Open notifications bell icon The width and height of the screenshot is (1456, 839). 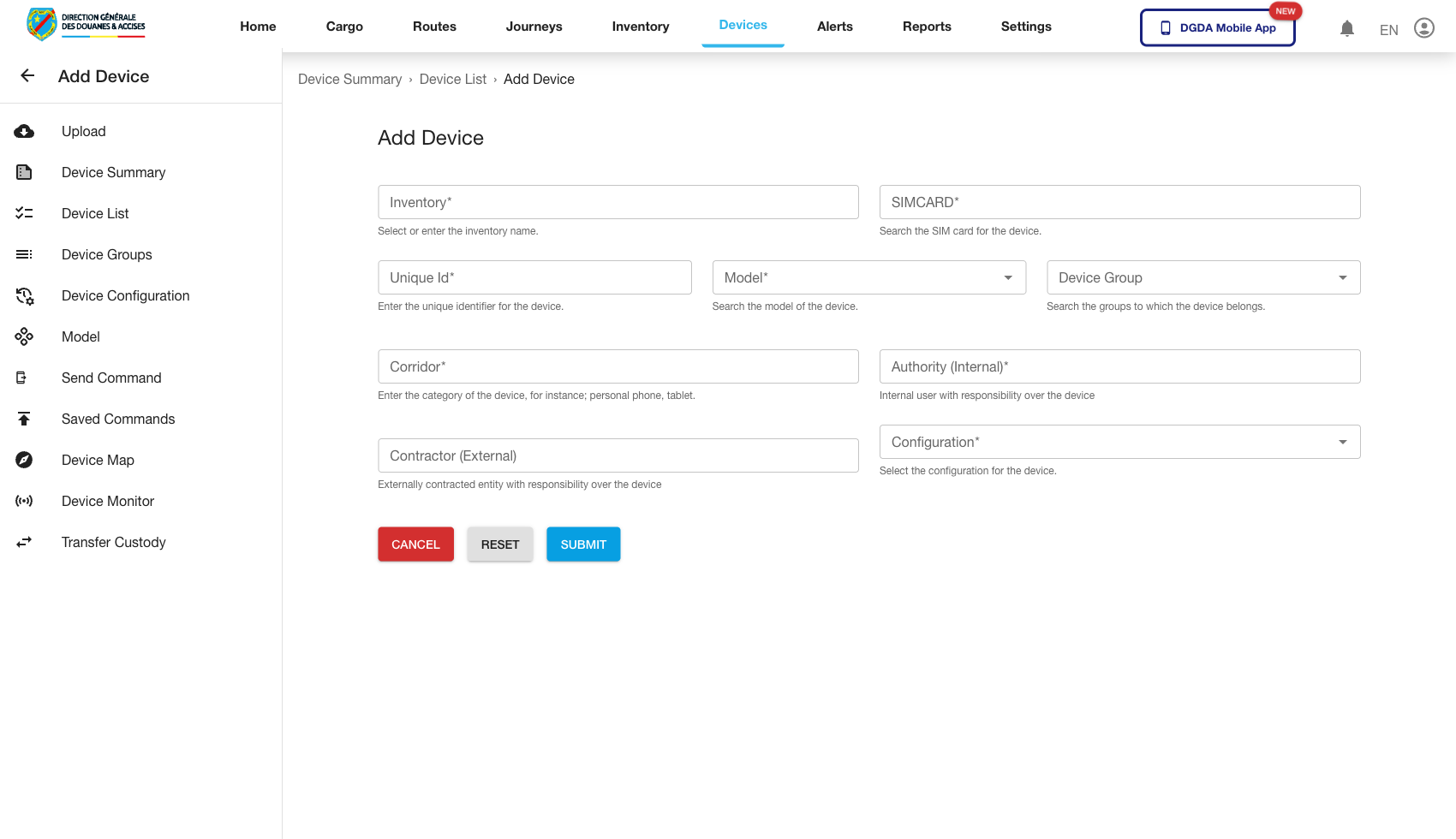(x=1346, y=28)
